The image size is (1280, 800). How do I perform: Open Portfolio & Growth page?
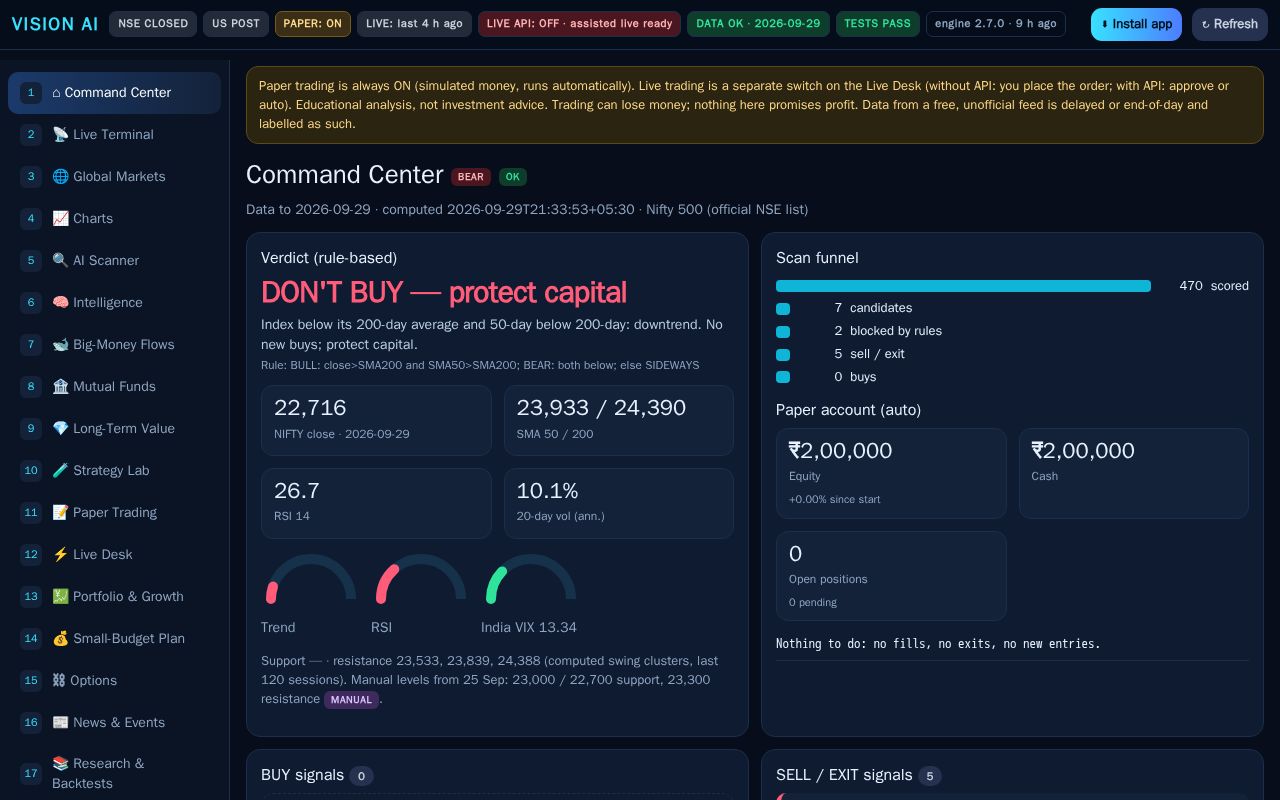tap(114, 596)
